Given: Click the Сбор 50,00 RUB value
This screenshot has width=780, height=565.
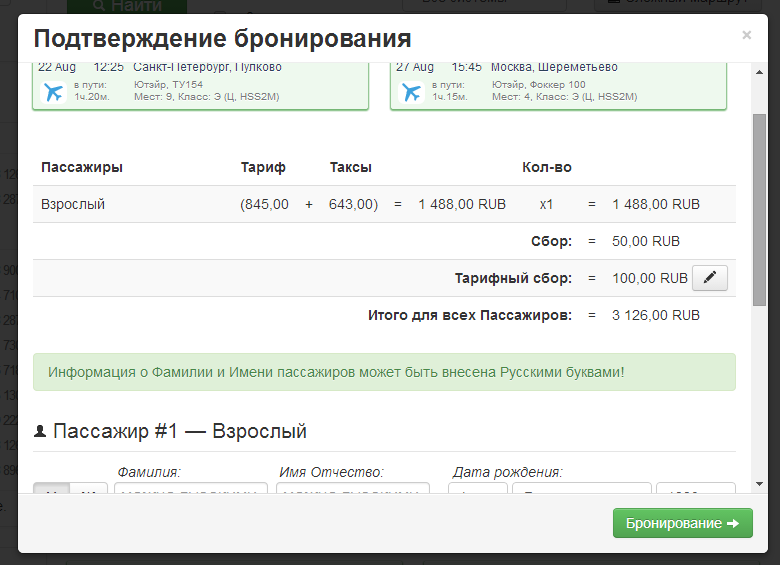Looking at the screenshot, I should point(646,241).
